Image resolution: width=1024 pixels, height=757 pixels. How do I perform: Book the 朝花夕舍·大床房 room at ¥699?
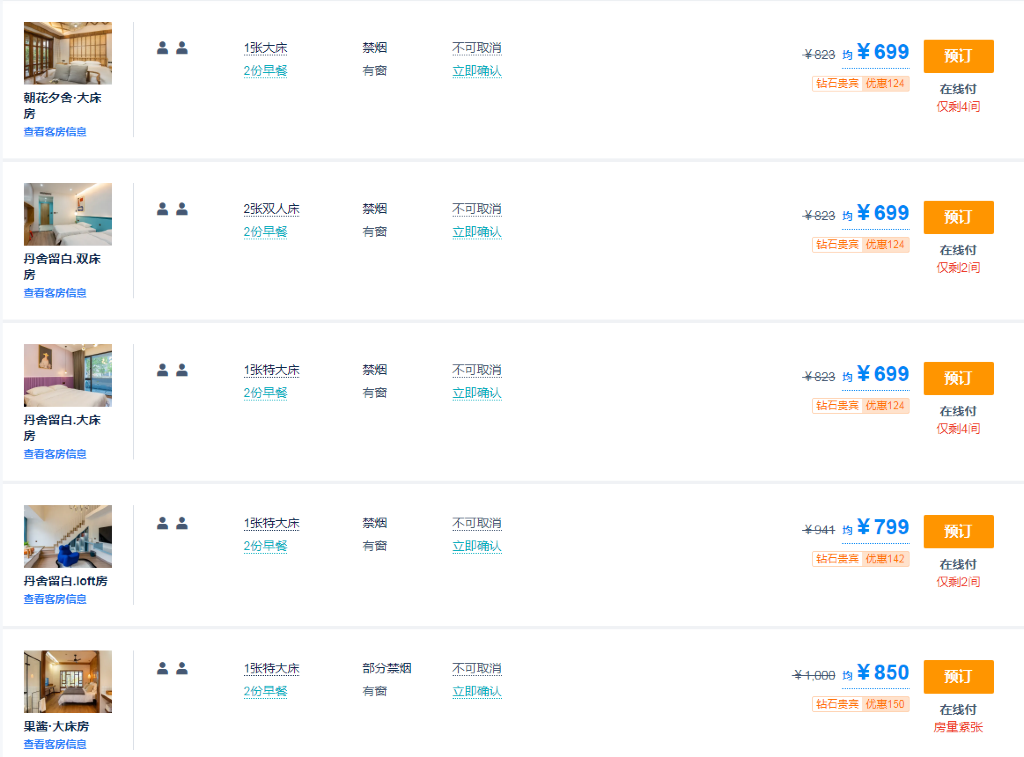958,56
